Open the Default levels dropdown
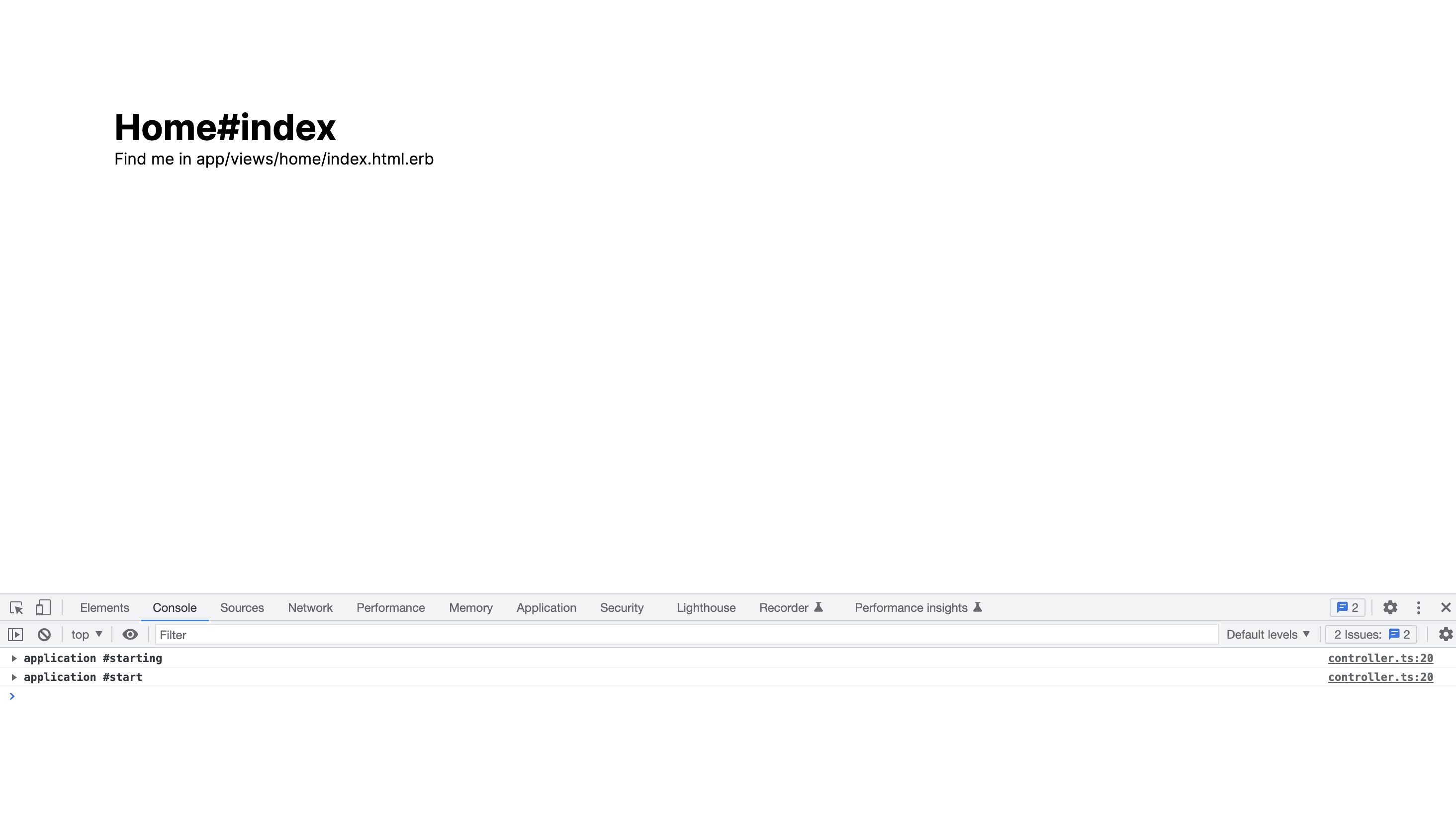 1268,634
